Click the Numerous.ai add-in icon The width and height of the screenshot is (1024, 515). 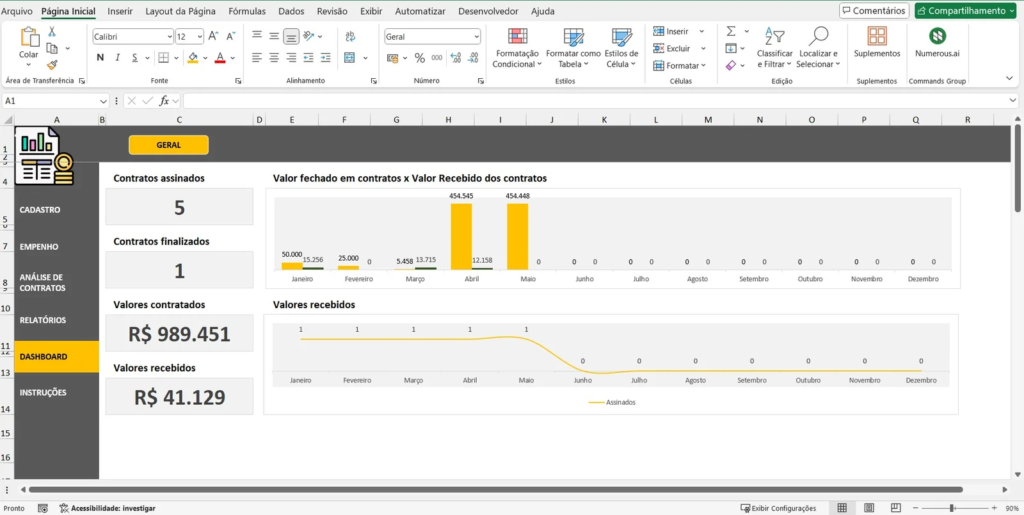tap(937, 37)
